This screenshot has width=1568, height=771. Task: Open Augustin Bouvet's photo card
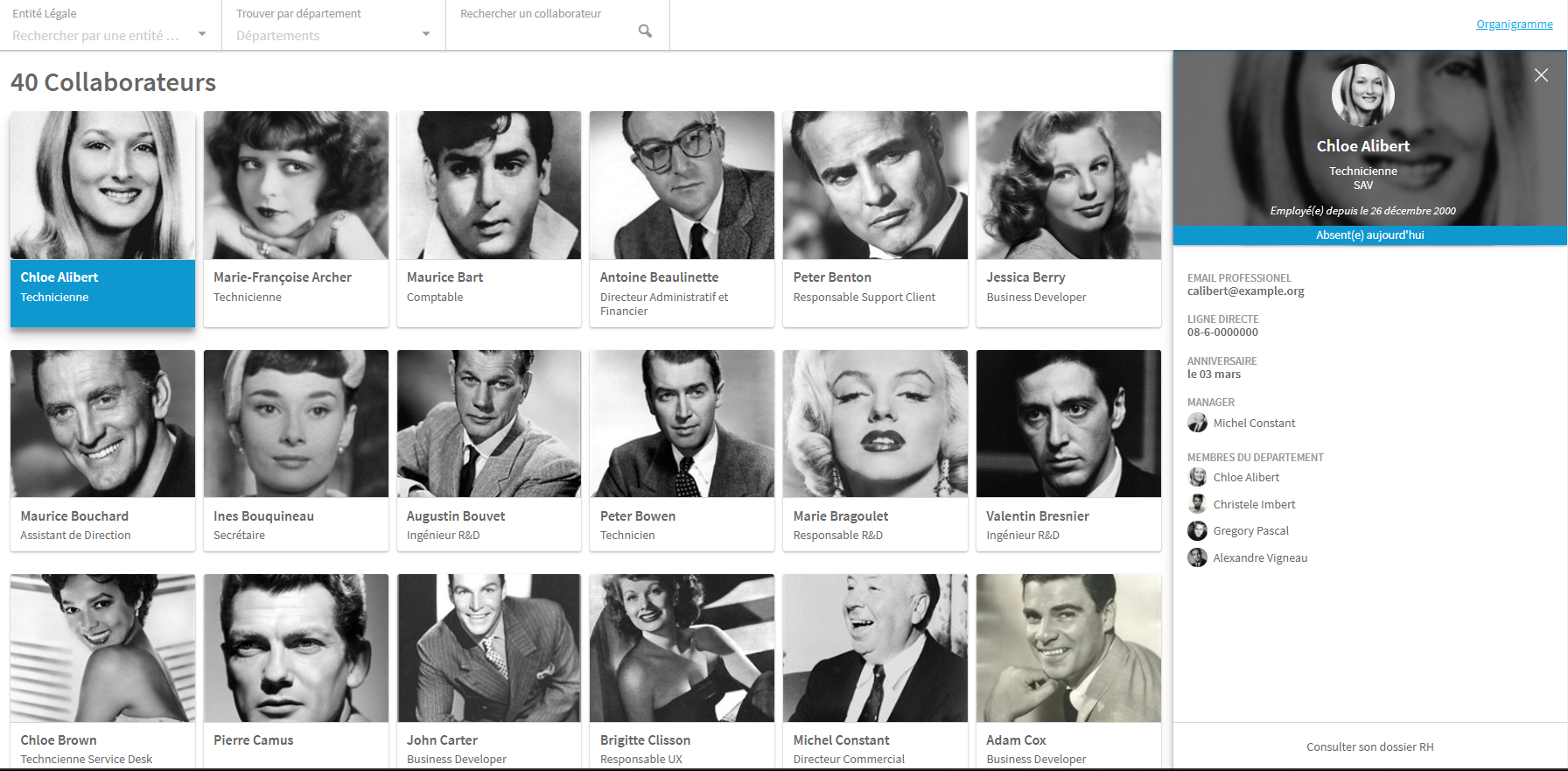coord(489,451)
